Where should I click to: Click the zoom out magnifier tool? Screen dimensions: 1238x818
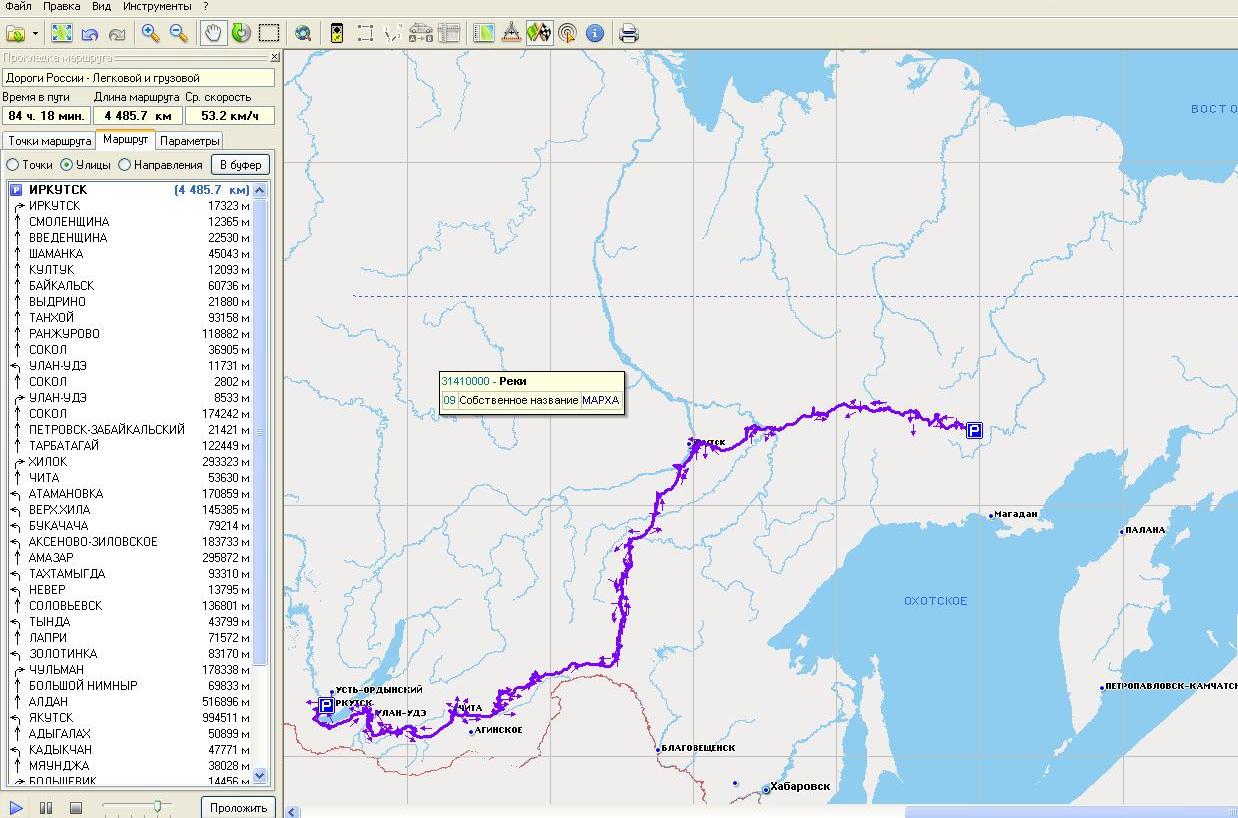click(x=179, y=33)
